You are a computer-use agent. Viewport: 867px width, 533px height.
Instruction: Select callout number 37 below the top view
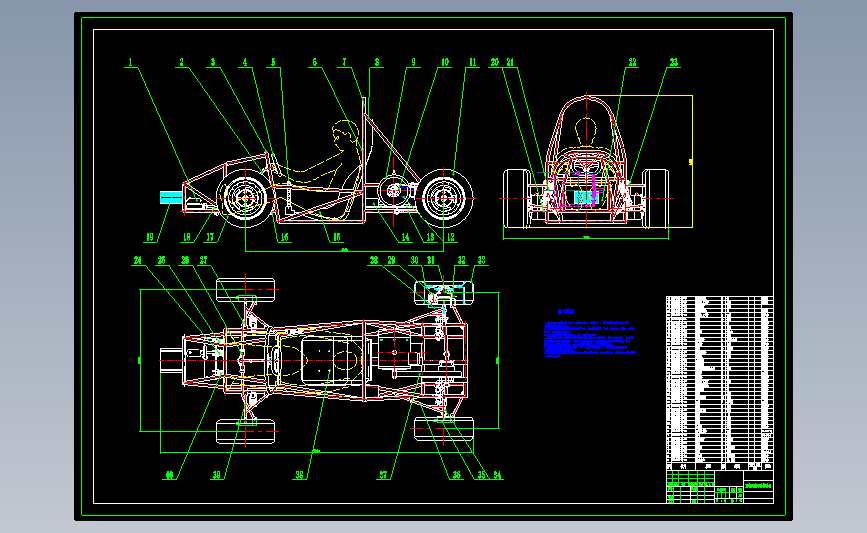point(384,475)
